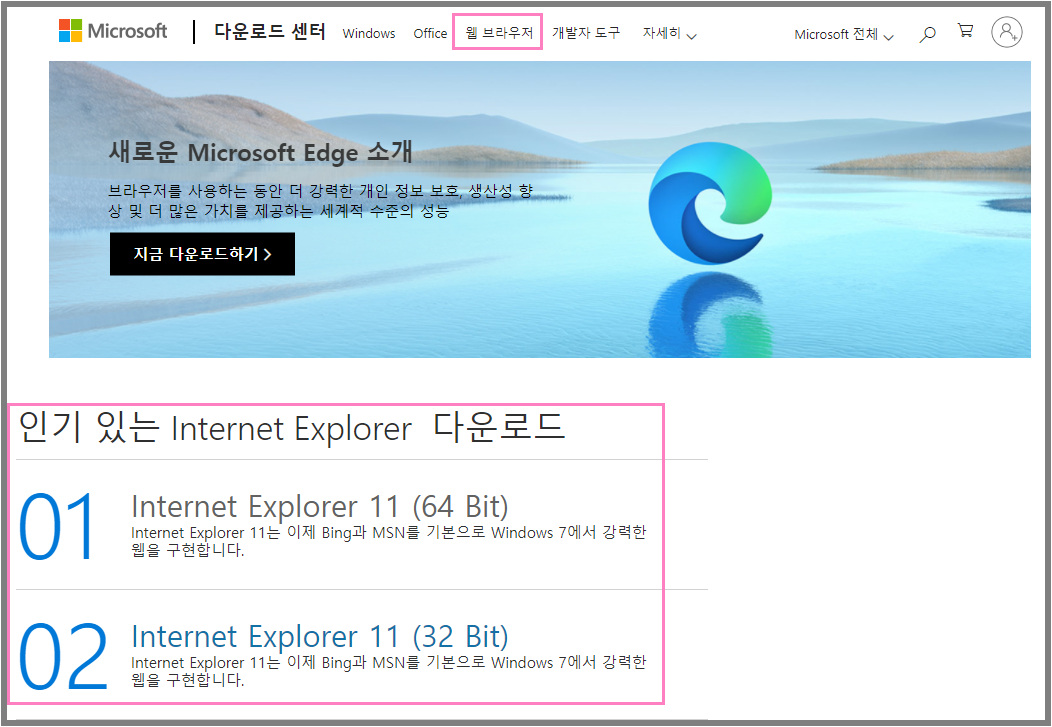Click the Microsoft logo
1052x727 pixels.
pos(113,31)
